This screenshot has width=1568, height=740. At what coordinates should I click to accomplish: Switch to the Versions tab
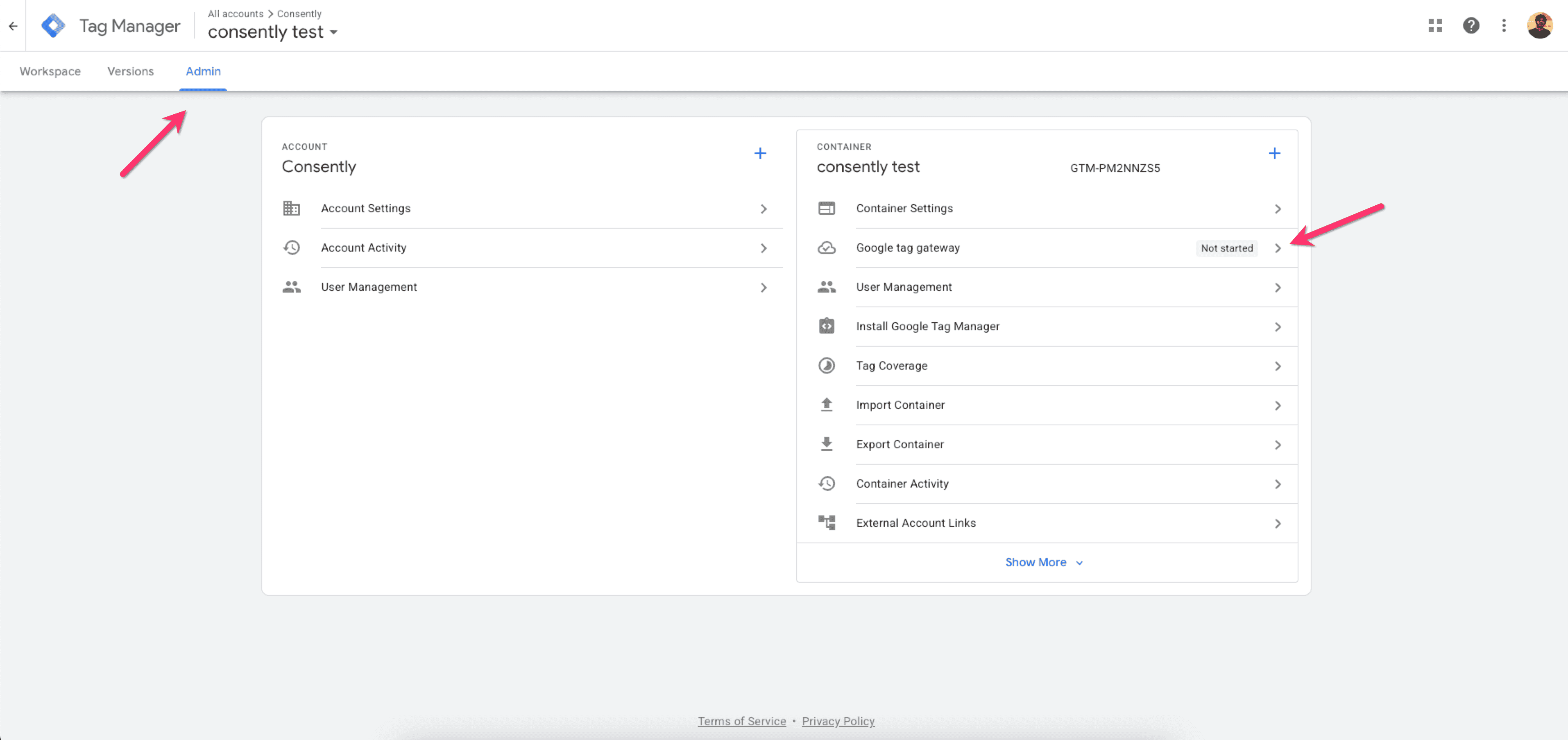pos(130,71)
